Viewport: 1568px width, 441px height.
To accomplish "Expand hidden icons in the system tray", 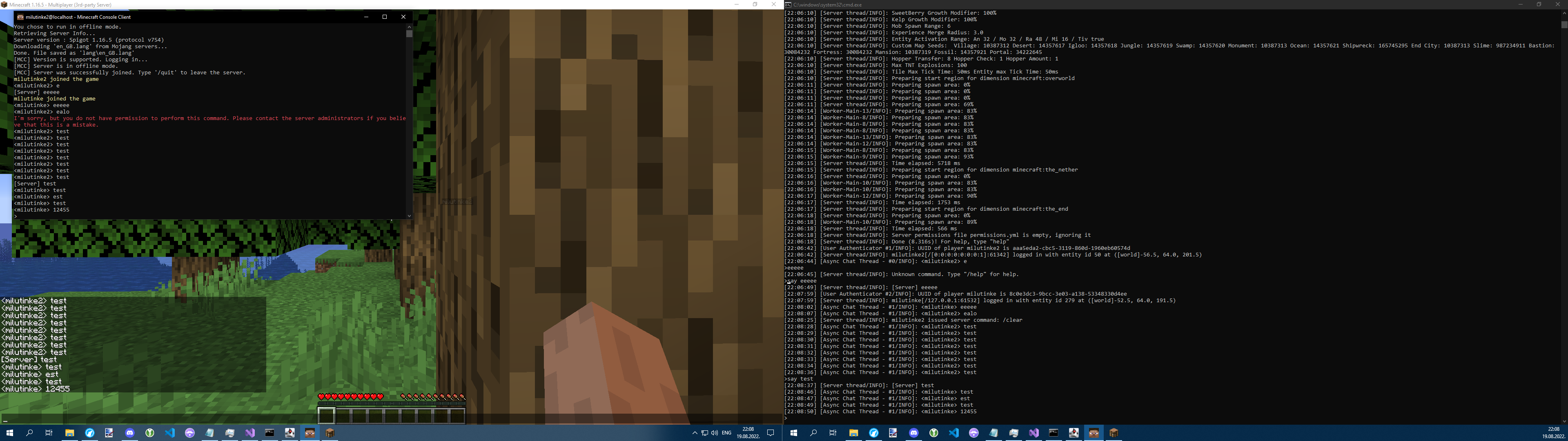I will [x=695, y=433].
